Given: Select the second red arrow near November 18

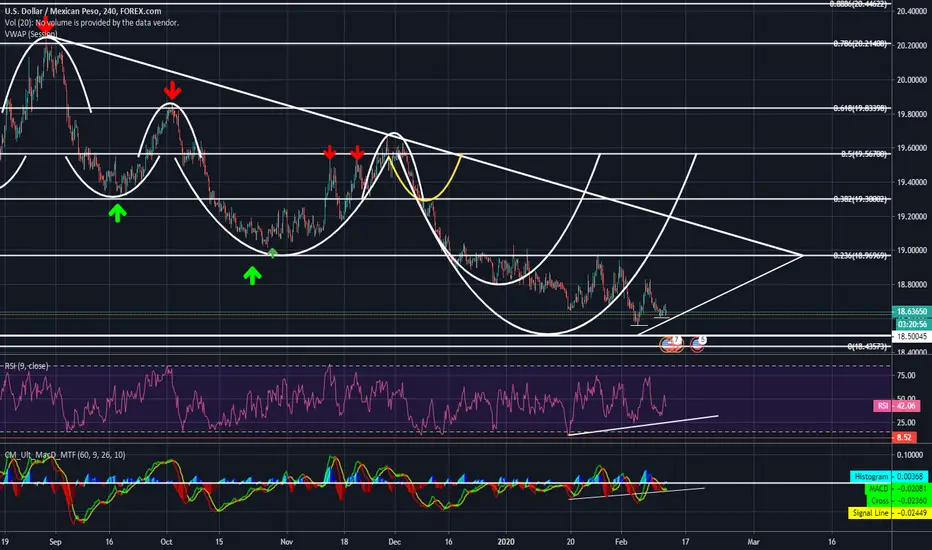Looking at the screenshot, I should (357, 153).
